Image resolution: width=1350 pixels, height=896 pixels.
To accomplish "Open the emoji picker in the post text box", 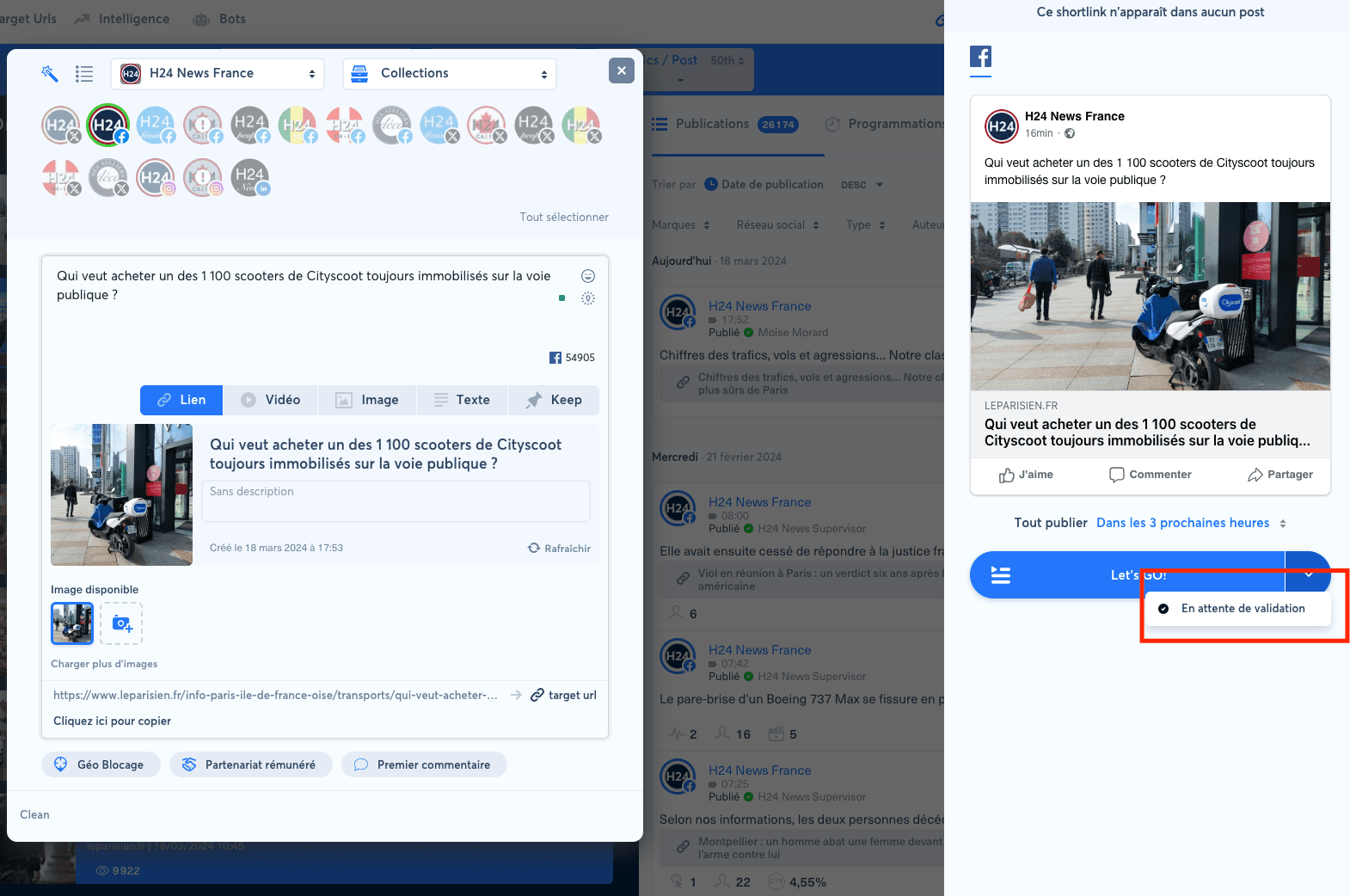I will coord(588,276).
